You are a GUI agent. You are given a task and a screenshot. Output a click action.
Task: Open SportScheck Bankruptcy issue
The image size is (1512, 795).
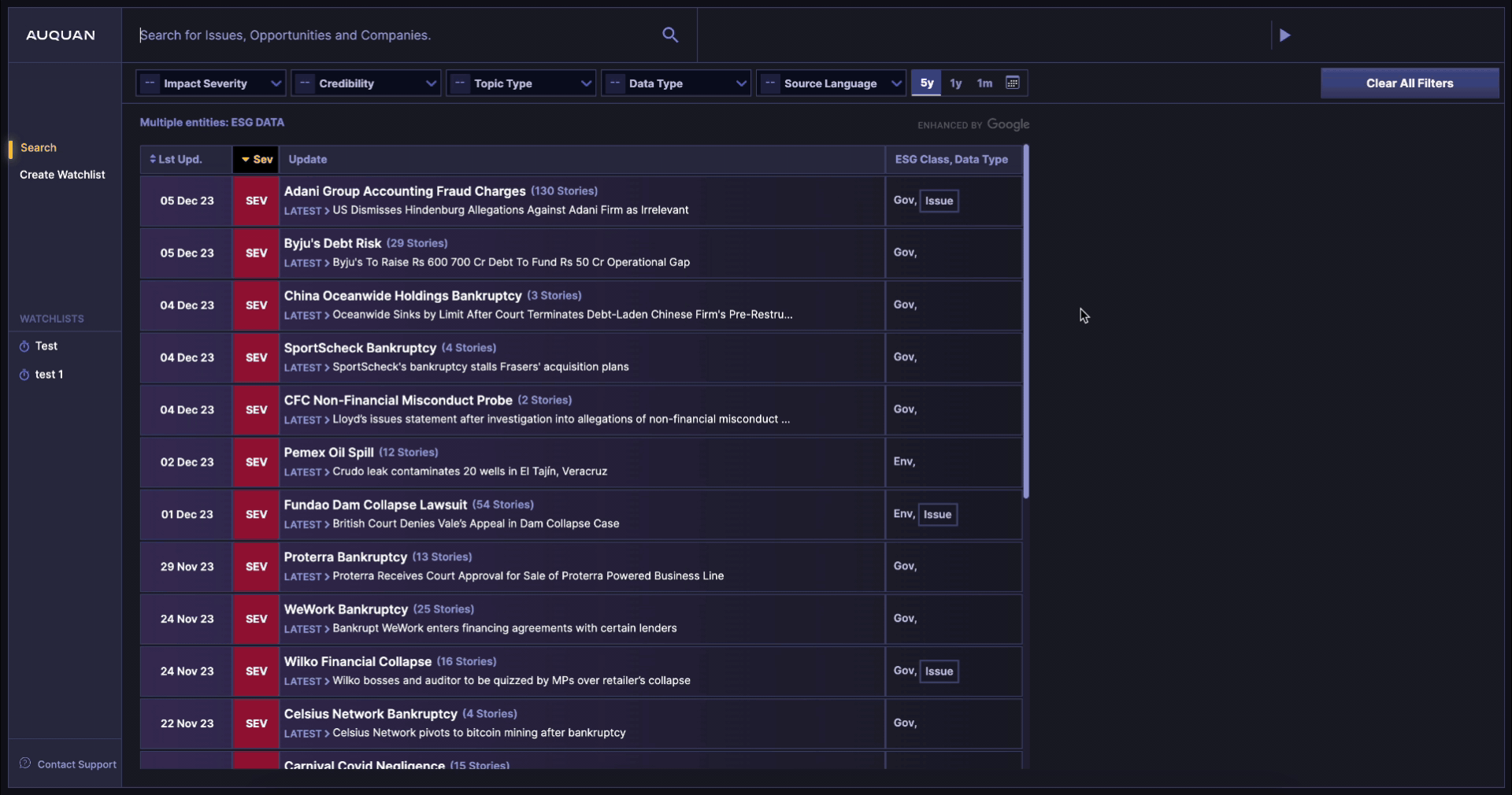(360, 348)
